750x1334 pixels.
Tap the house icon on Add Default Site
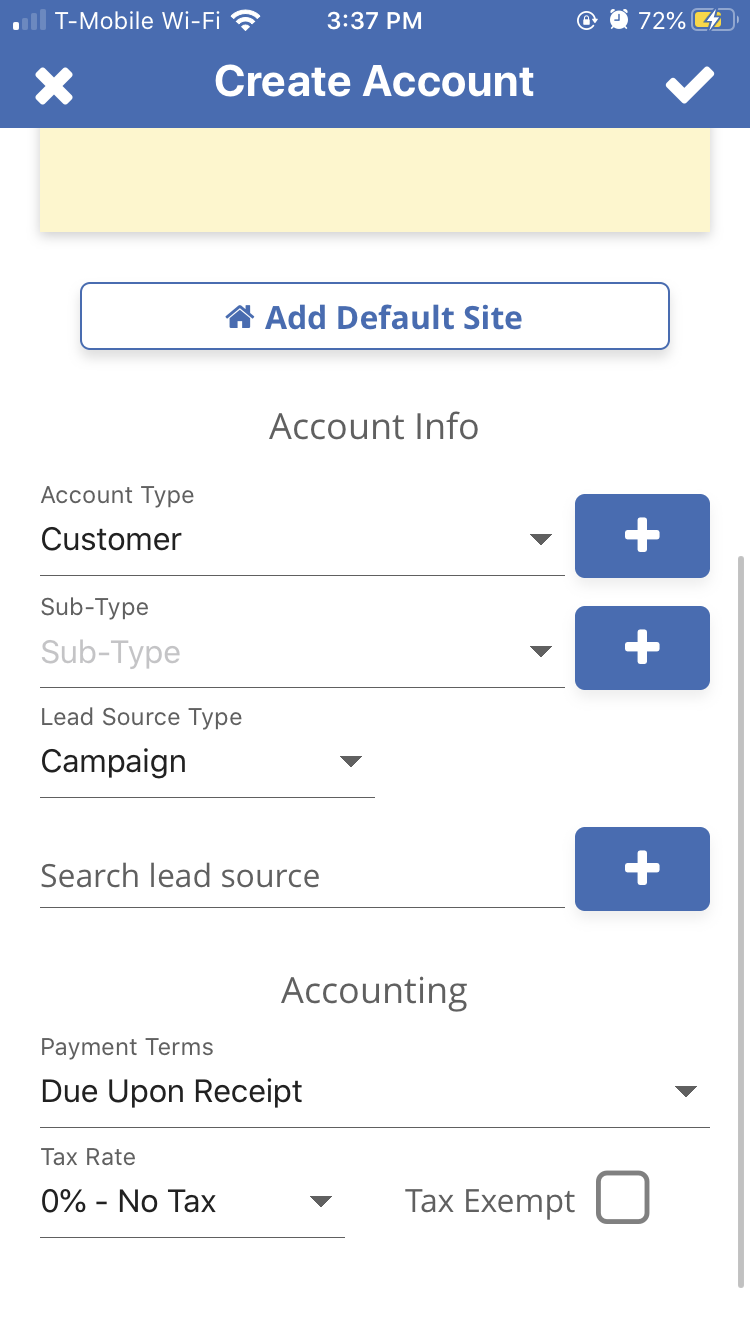coord(240,317)
